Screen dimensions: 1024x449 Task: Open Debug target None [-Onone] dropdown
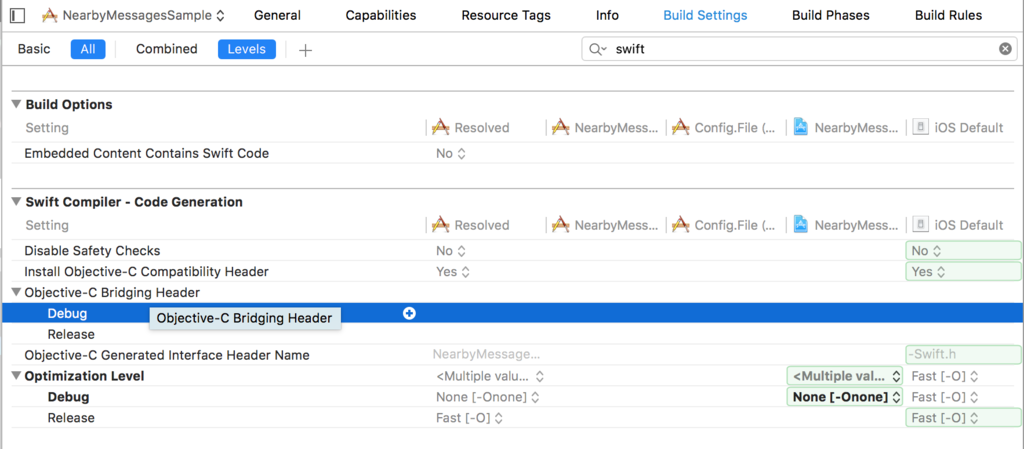coord(845,397)
